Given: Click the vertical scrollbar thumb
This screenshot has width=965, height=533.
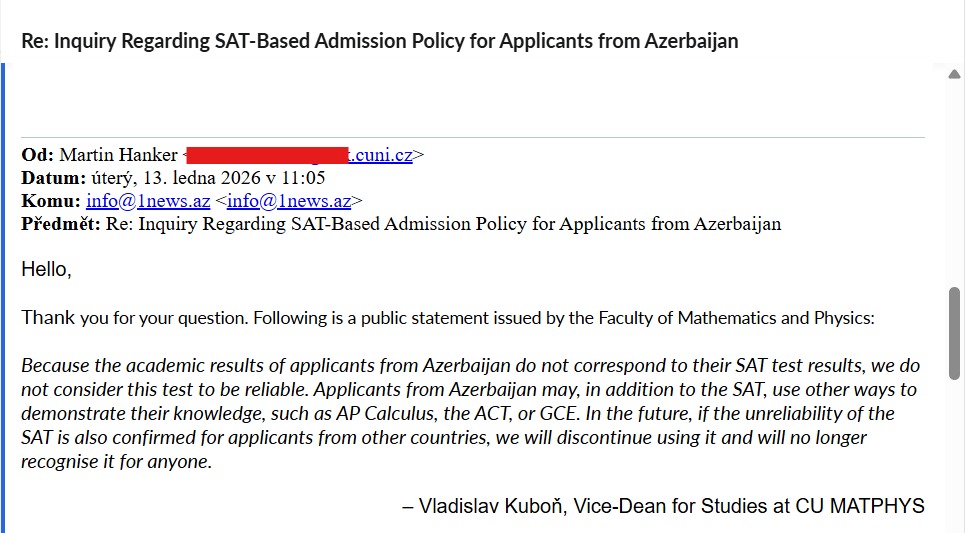Looking at the screenshot, I should click(x=954, y=331).
